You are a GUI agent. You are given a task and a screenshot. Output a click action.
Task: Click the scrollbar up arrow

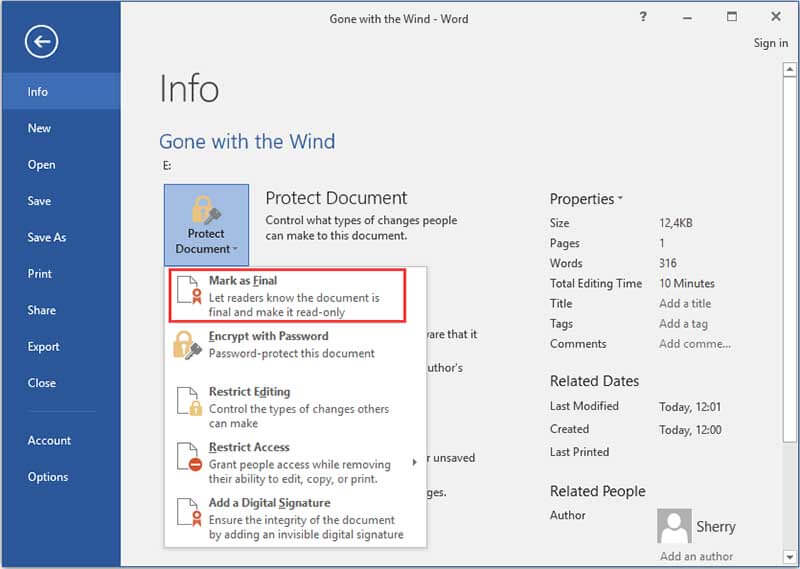(x=789, y=69)
